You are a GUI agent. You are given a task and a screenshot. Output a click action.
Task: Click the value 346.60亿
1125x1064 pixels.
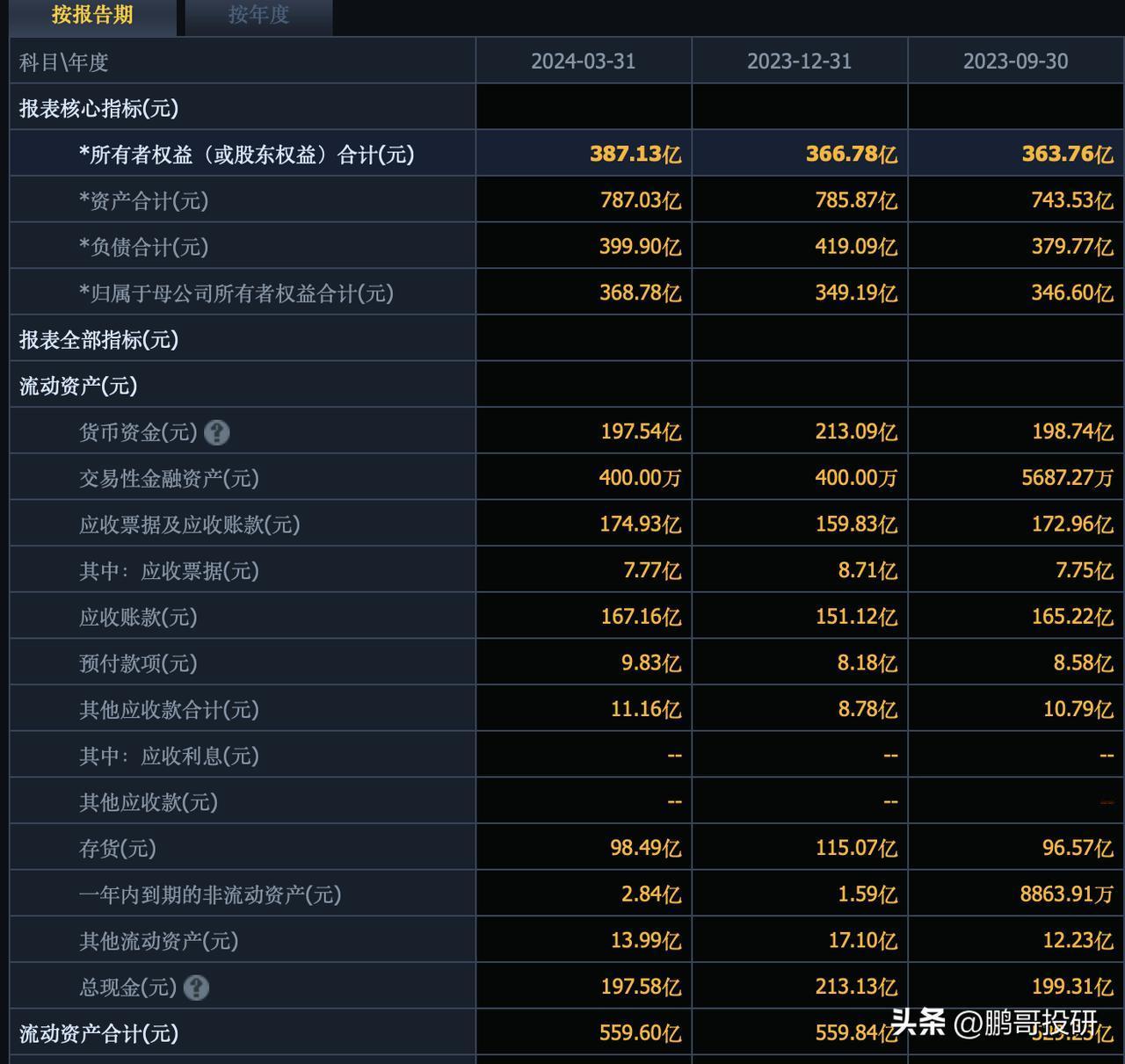[x=1072, y=293]
